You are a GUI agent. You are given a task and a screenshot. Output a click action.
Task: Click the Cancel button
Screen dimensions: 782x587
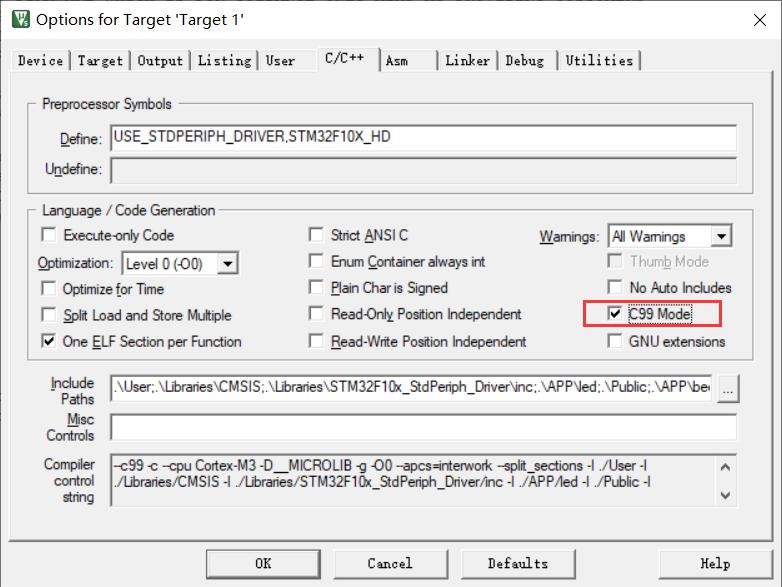tap(390, 564)
